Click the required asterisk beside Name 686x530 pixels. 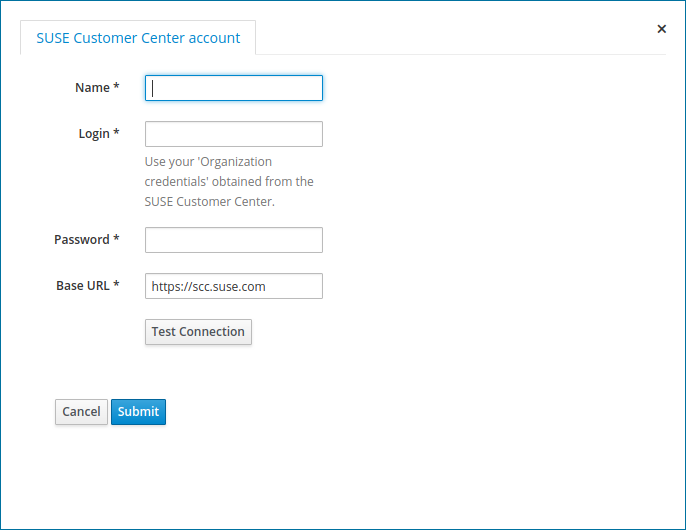pyautogui.click(x=116, y=88)
